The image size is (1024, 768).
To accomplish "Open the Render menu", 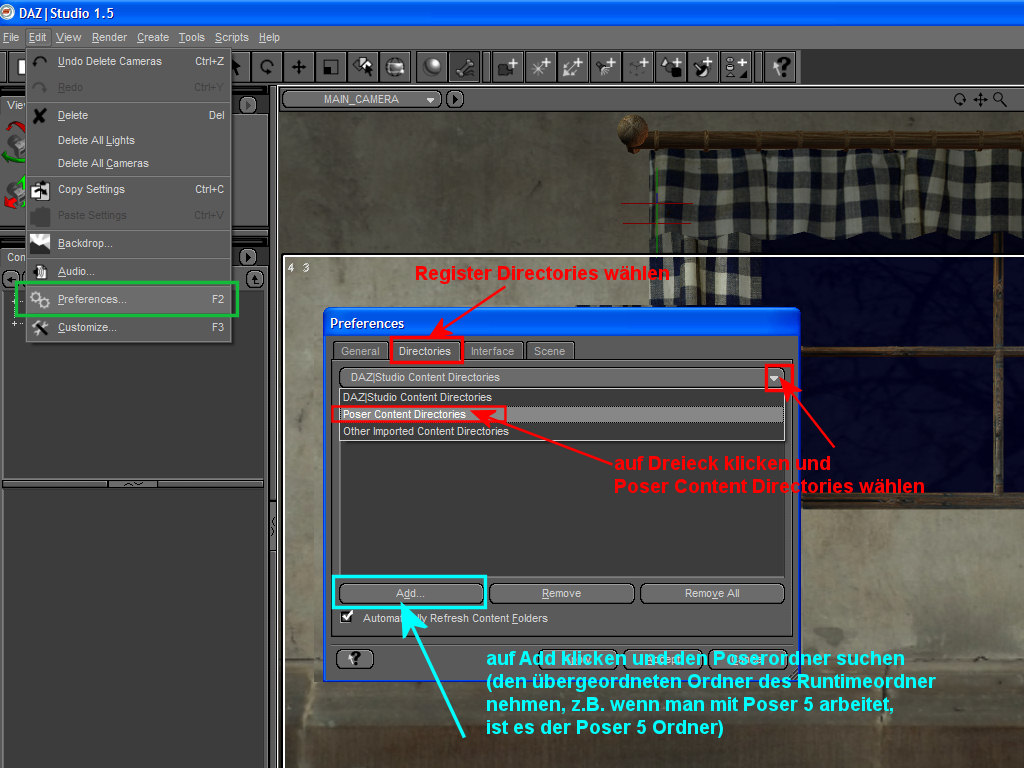I will 109,37.
